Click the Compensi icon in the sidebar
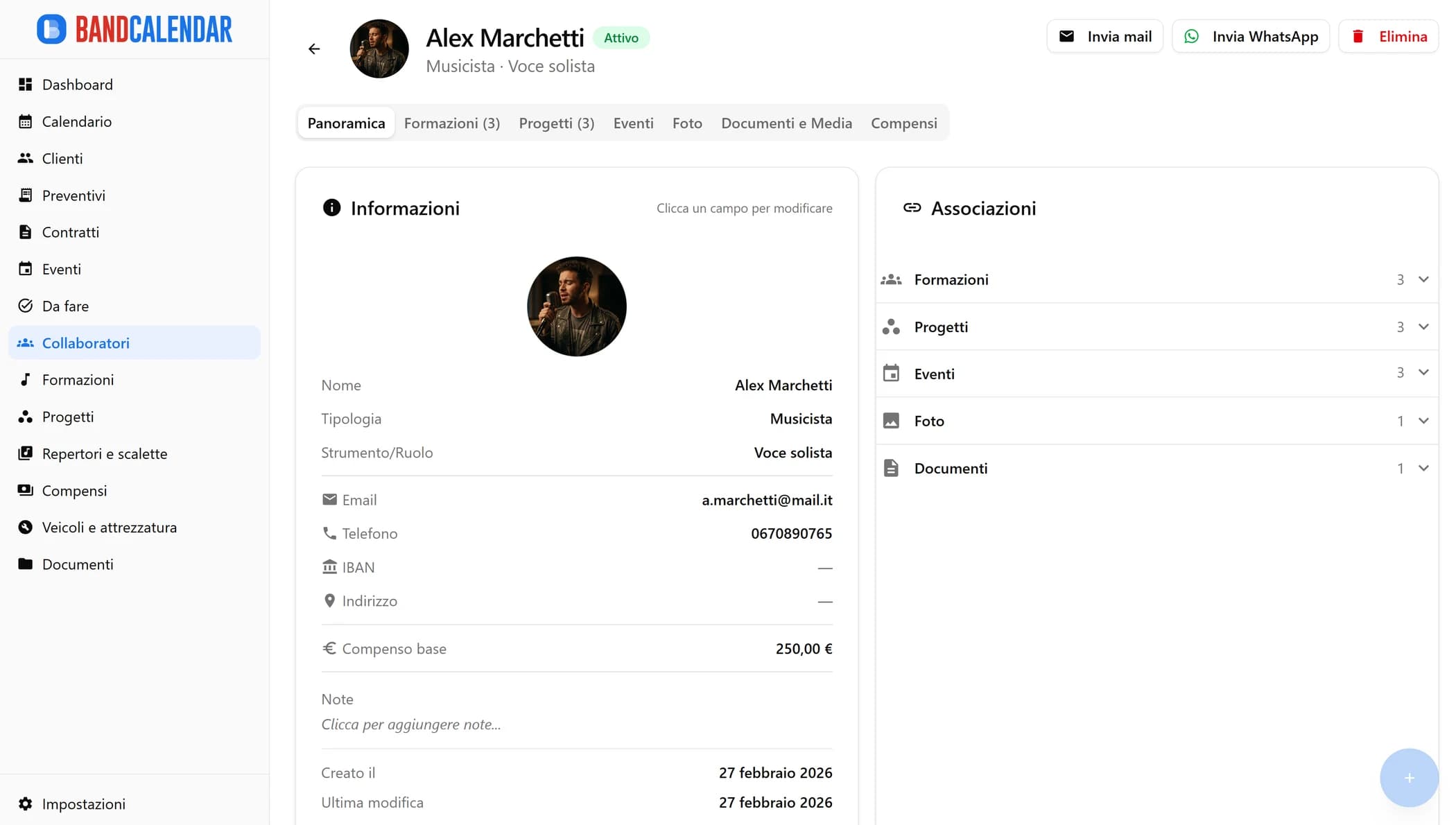This screenshot has height=825, width=1456. click(x=25, y=490)
